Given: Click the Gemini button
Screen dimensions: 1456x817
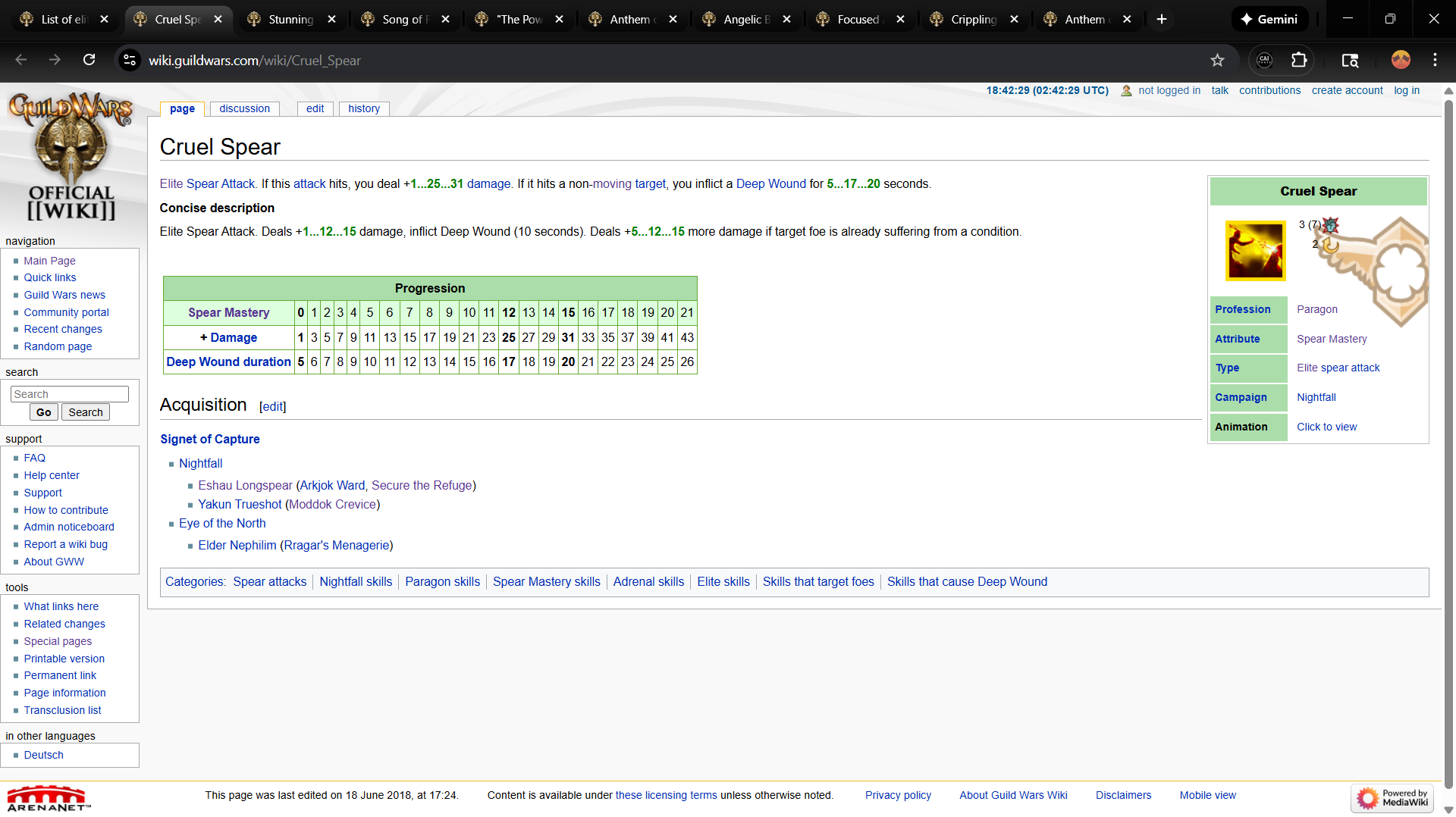Looking at the screenshot, I should coord(1269,19).
